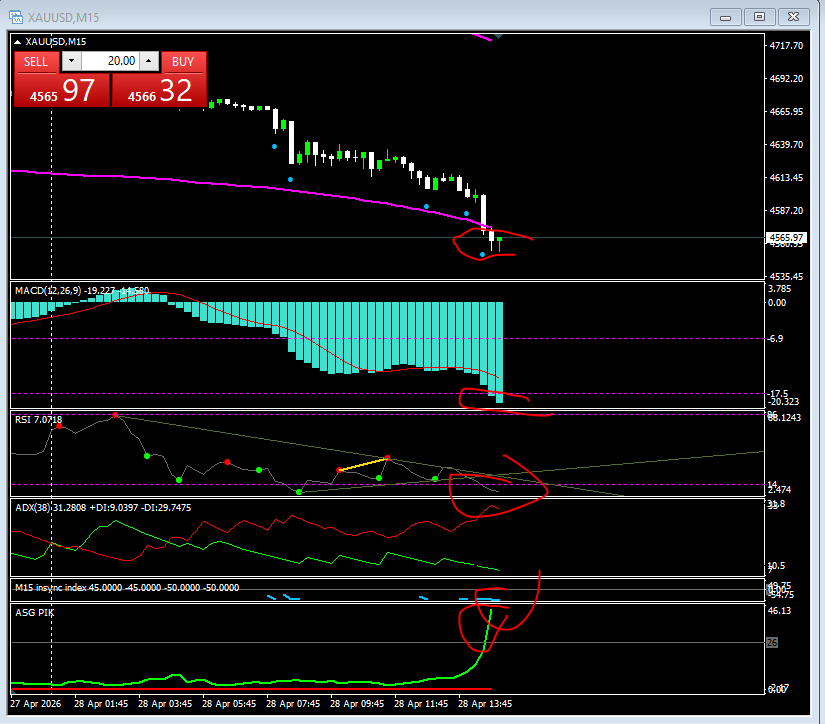This screenshot has height=724, width=825.
Task: Click the red SELL button
Action: [36, 61]
